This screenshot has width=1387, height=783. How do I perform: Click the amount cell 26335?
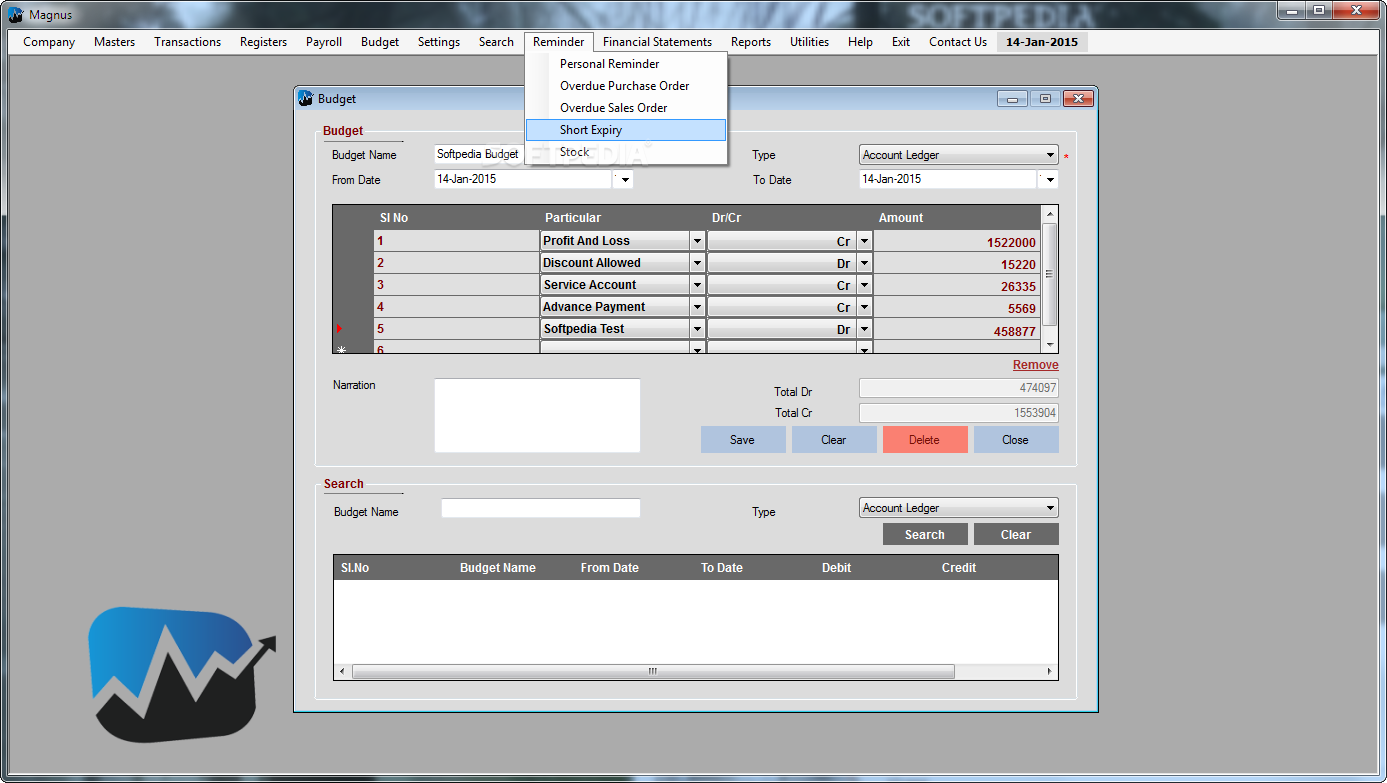(x=957, y=286)
